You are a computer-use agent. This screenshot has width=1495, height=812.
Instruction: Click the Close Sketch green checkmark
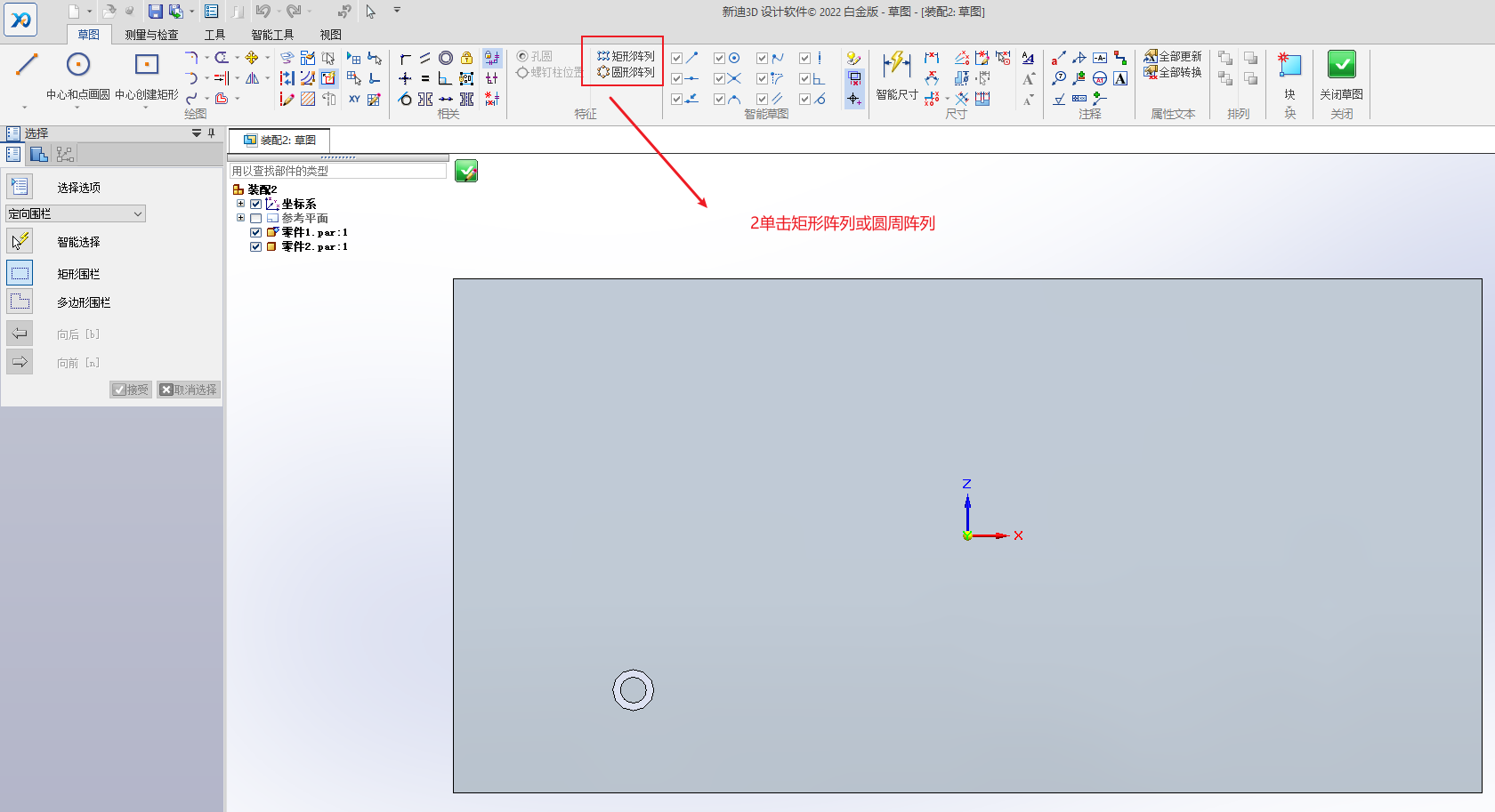coord(1341,65)
